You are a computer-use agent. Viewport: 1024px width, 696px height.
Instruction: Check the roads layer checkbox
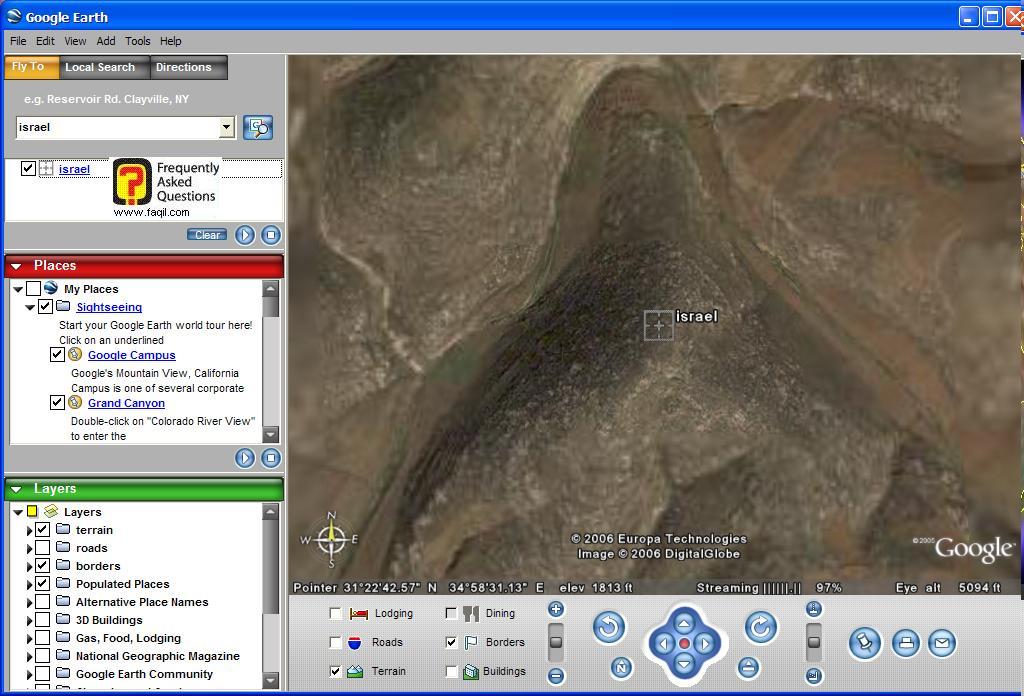(x=42, y=548)
